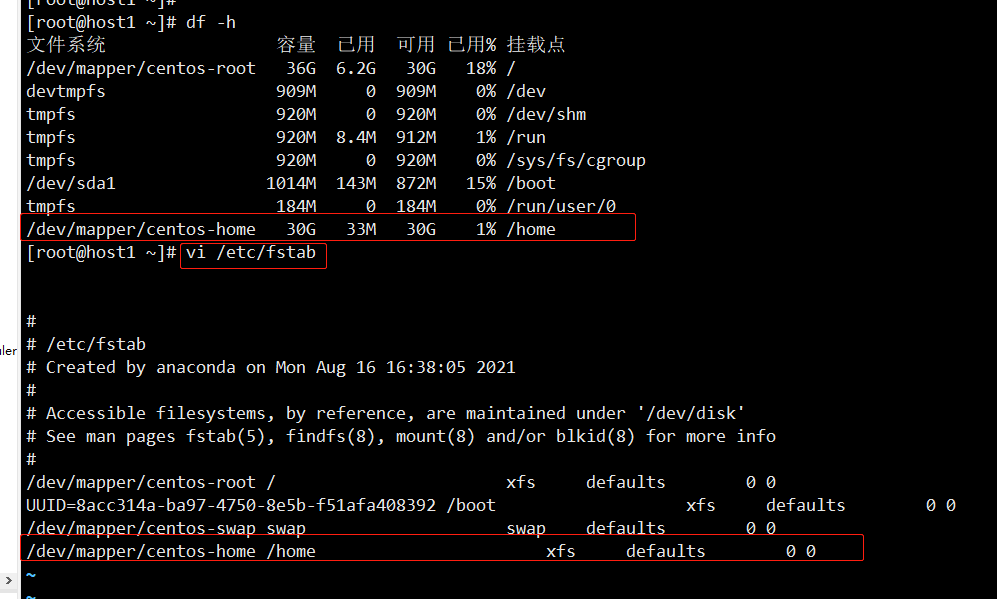The height and width of the screenshot is (599, 997).
Task: Click the "36G" capacity value
Action: click(301, 68)
